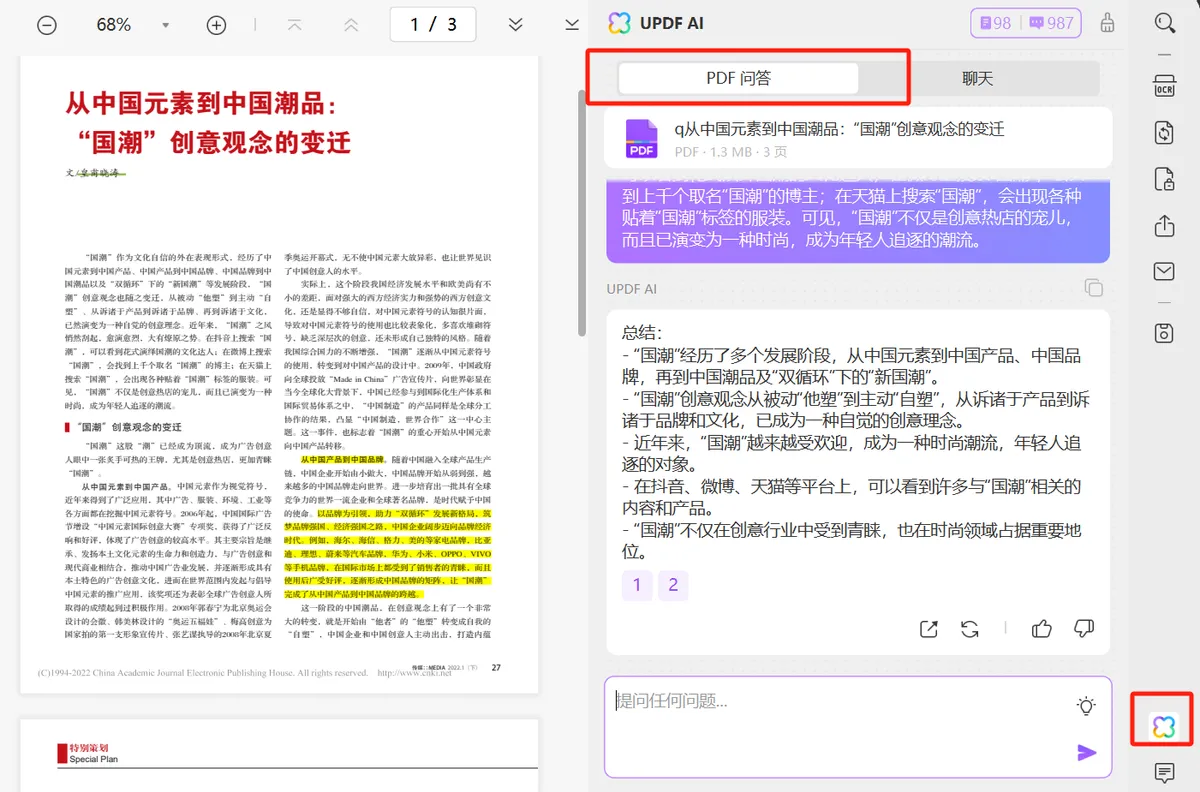Image resolution: width=1200 pixels, height=792 pixels.
Task: Open the protect PDF lock tool
Action: point(1164,180)
